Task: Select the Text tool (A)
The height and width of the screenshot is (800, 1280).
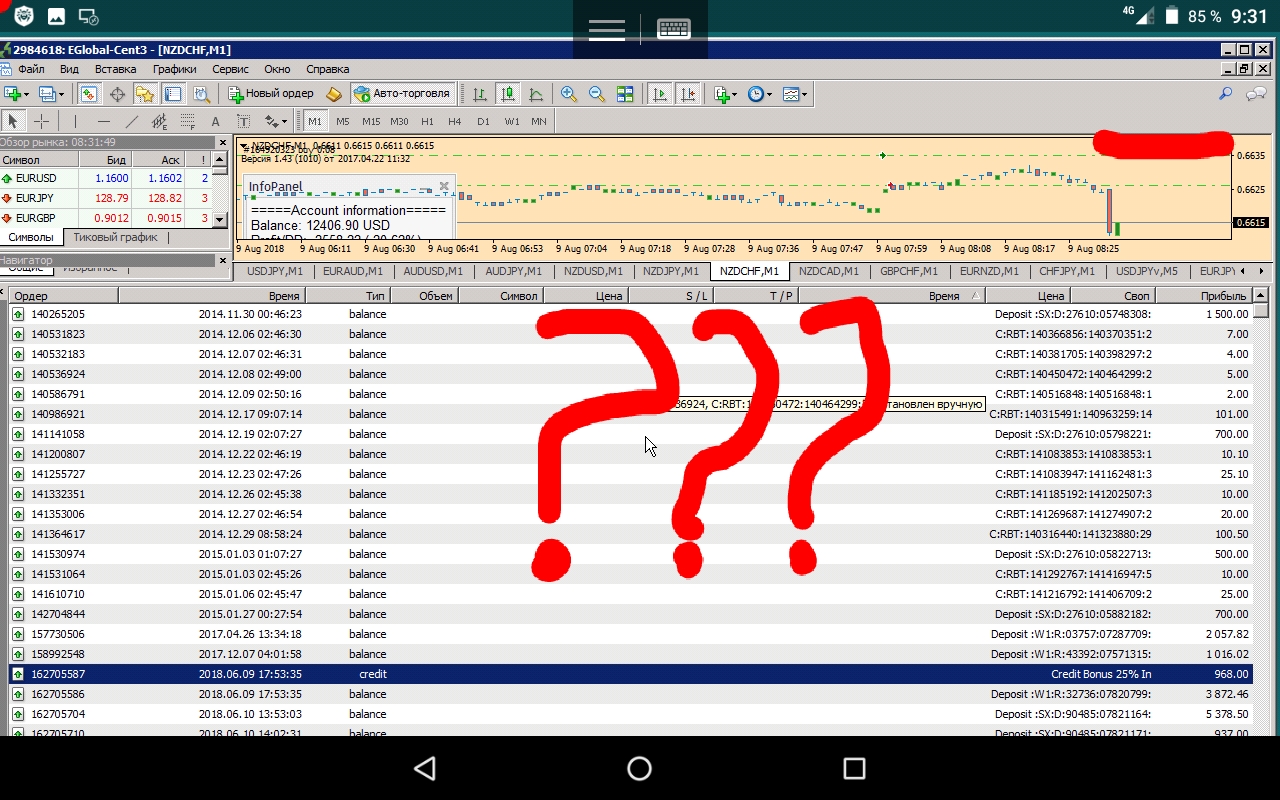Action: [x=215, y=121]
